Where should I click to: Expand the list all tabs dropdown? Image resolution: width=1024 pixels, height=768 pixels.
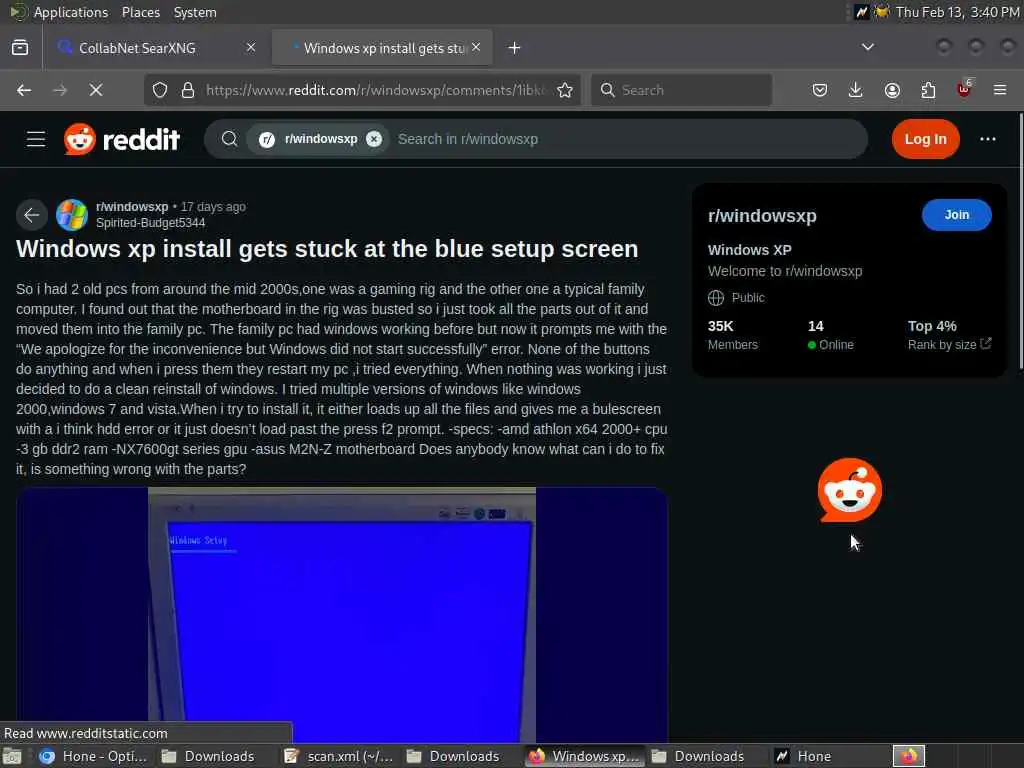click(868, 47)
